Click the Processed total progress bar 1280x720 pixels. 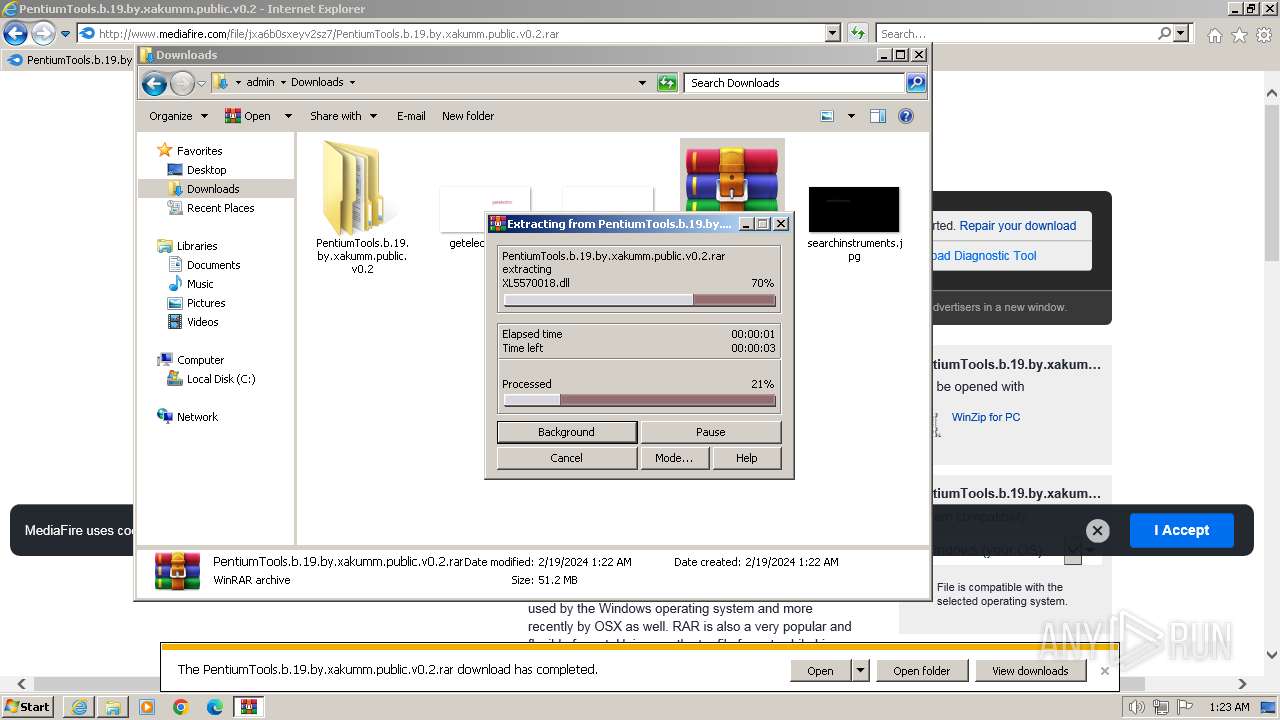pos(639,400)
